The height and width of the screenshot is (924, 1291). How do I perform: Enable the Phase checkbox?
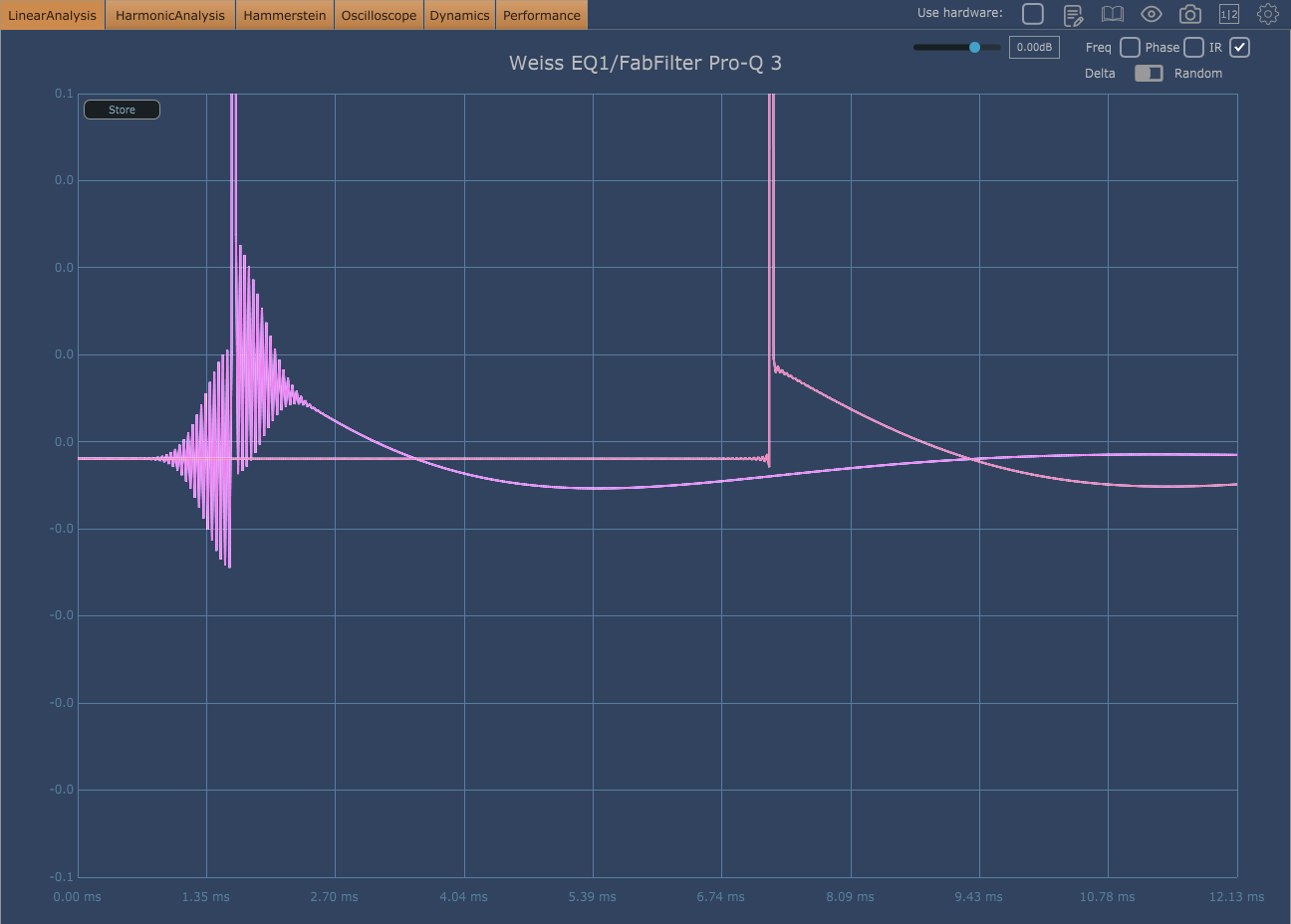coord(1193,47)
